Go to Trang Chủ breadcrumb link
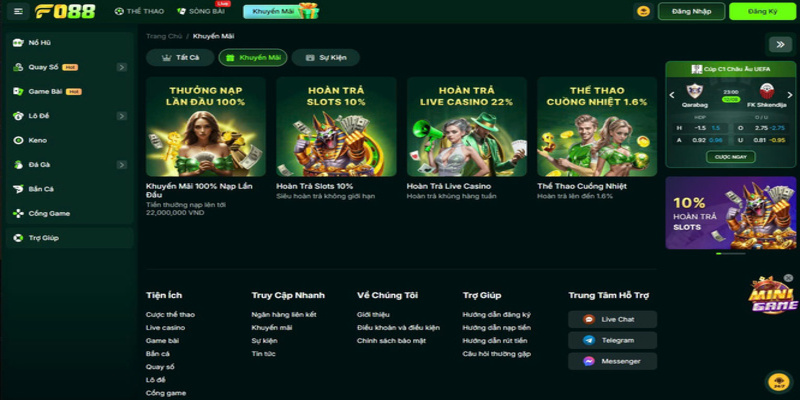The image size is (800, 400). click(x=164, y=36)
